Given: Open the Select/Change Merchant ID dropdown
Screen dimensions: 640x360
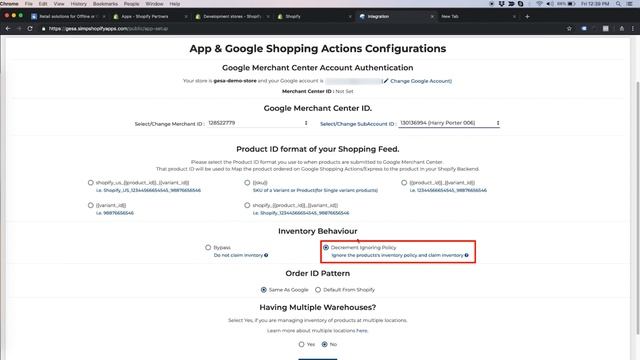Looking at the screenshot, I should [x=257, y=123].
